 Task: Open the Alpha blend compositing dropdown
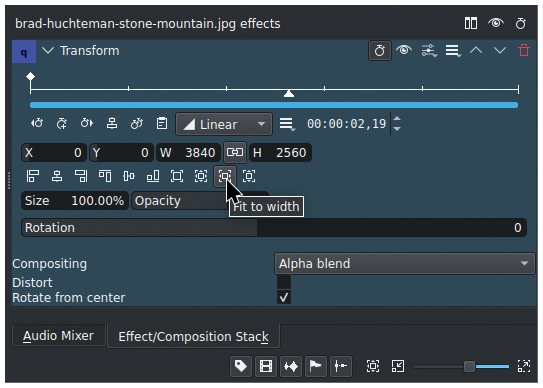click(x=404, y=264)
